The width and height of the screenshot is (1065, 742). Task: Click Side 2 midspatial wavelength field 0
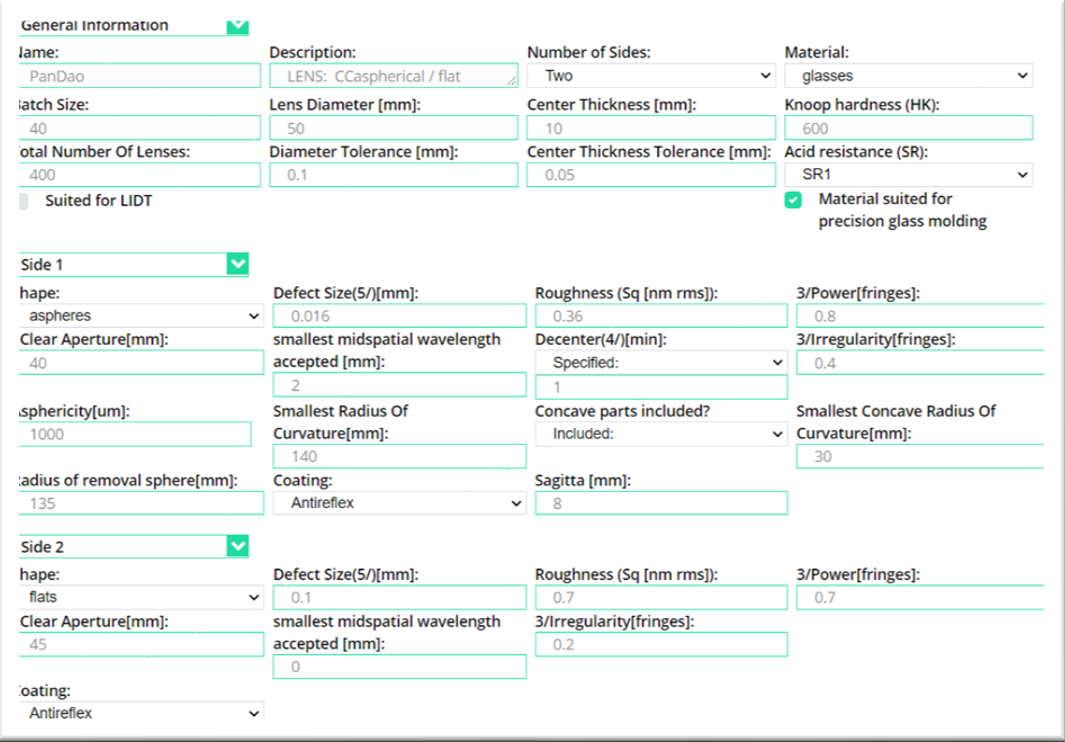tap(399, 667)
